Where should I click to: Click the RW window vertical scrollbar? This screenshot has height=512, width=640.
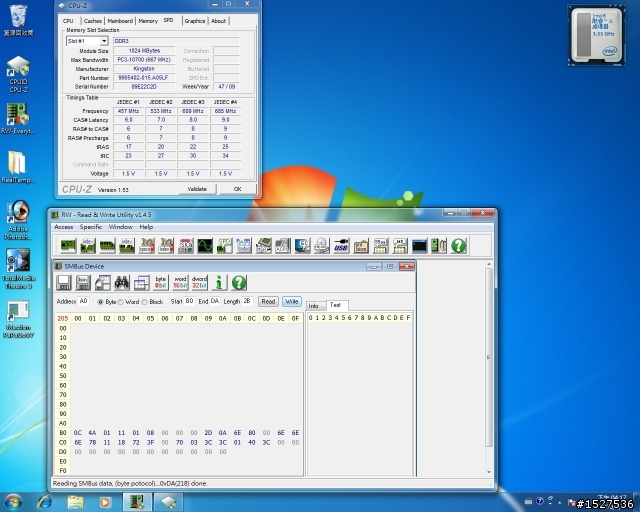tap(489, 357)
